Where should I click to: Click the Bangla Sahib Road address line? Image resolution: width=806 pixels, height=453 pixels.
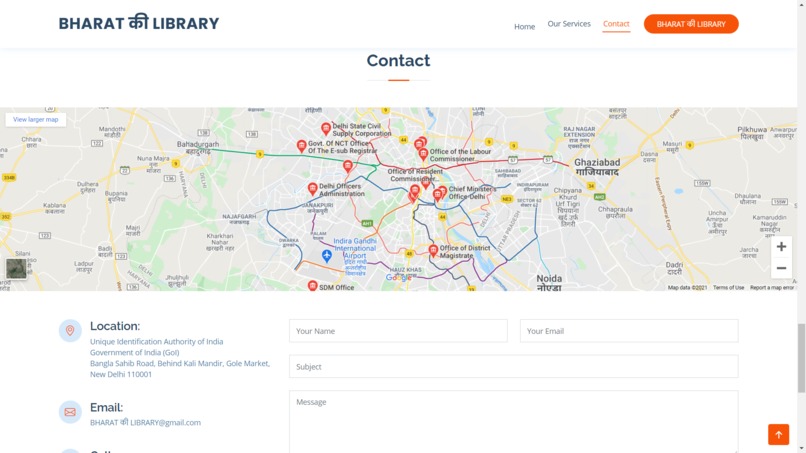(x=180, y=363)
